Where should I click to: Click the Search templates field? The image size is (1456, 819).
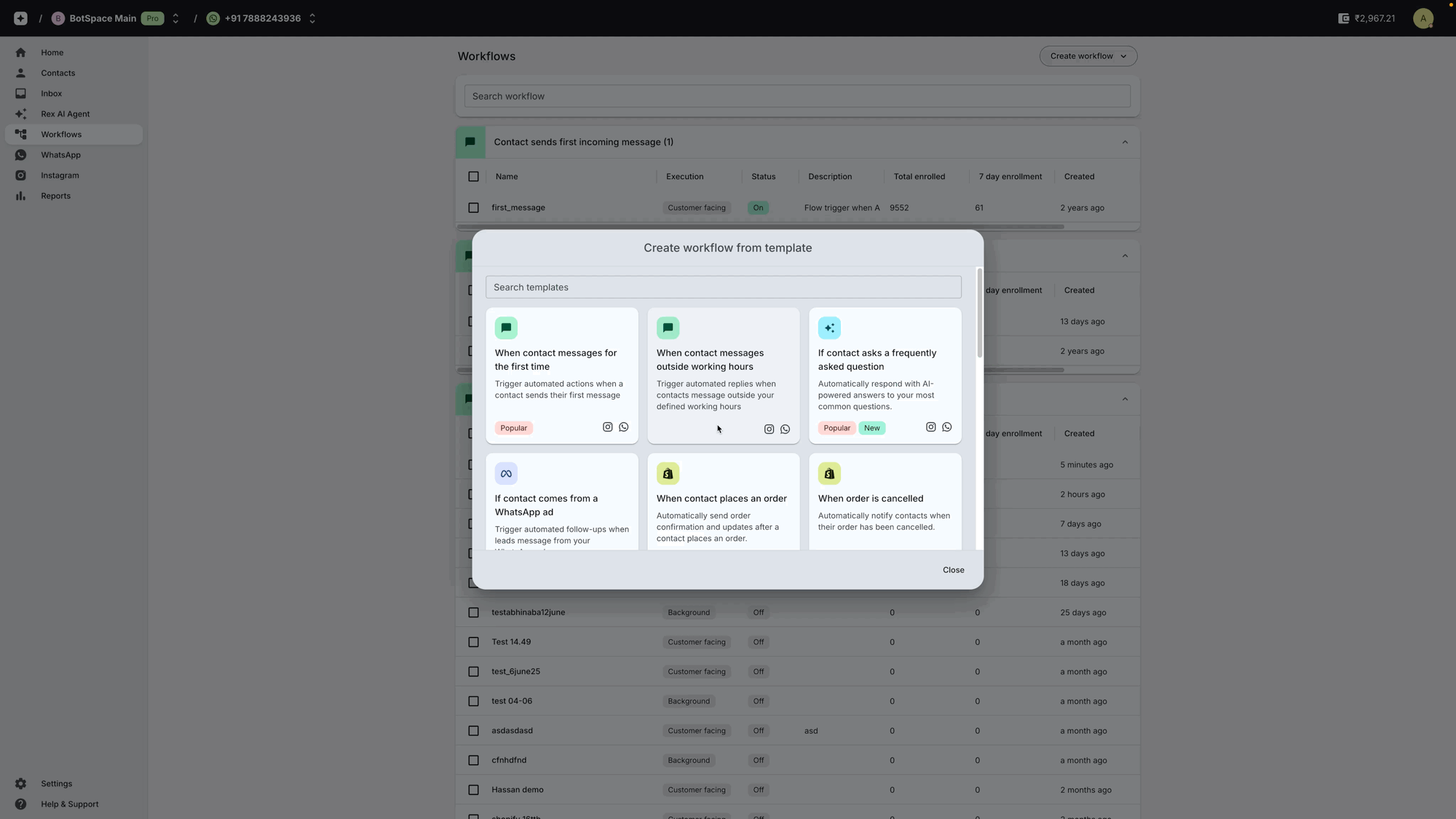(x=723, y=287)
